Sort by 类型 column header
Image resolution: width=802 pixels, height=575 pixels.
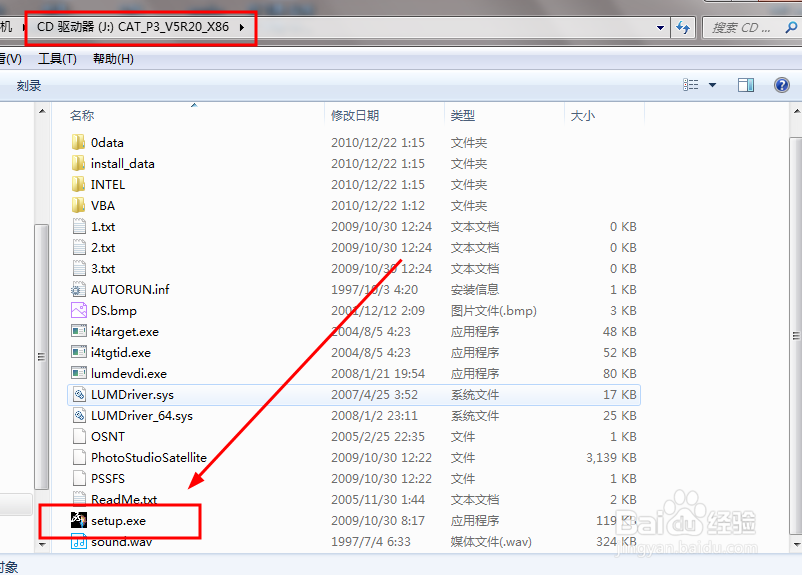[x=463, y=116]
